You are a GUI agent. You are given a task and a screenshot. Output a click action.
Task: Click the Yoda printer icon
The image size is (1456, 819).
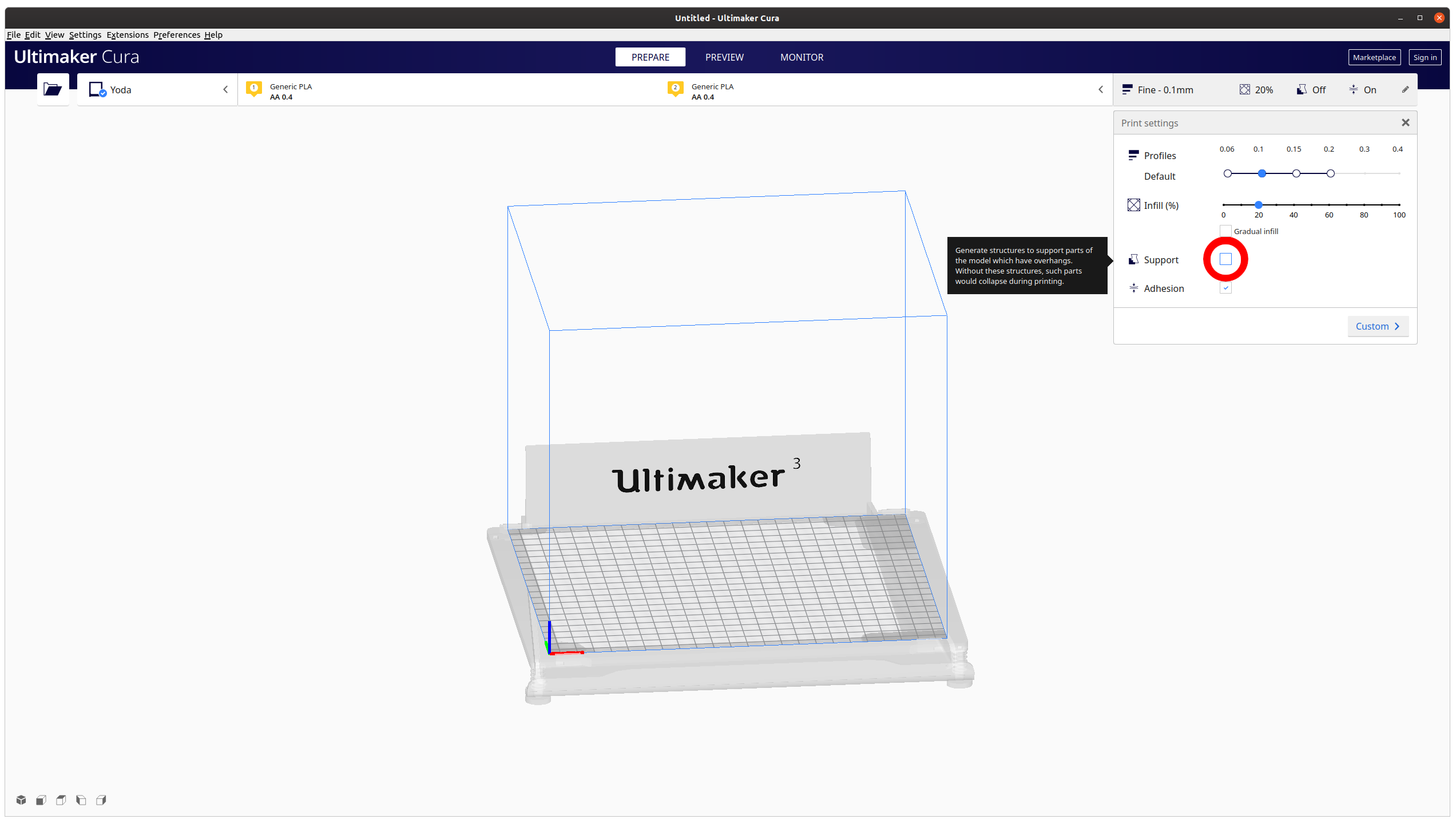96,89
